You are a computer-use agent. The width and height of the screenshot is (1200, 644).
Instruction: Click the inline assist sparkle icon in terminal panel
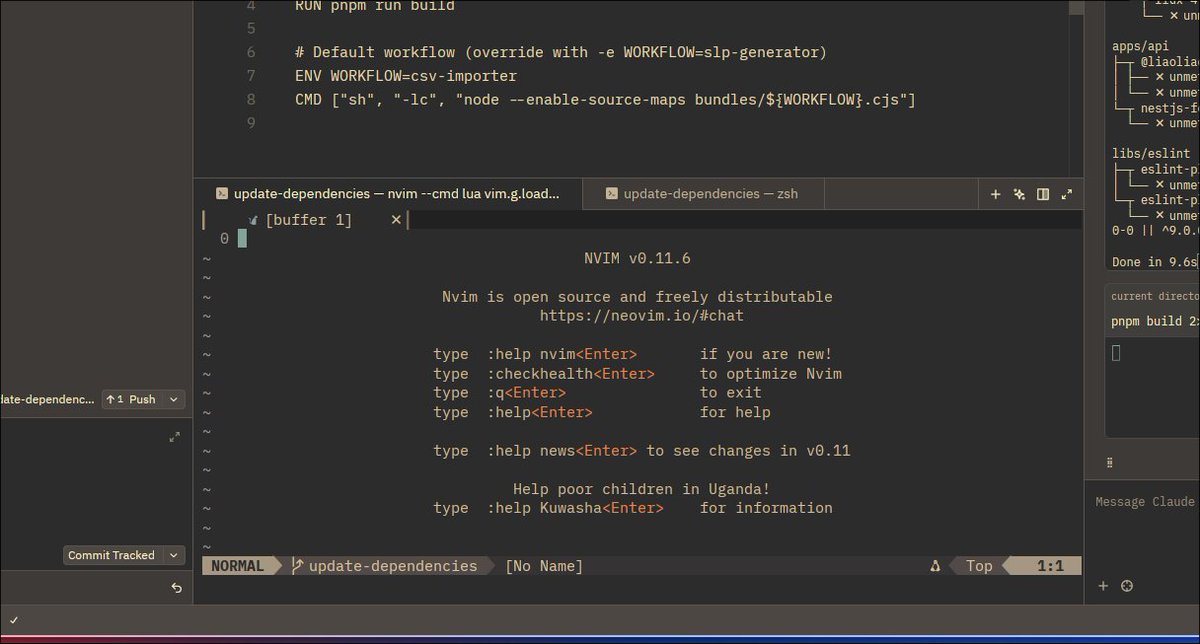click(1019, 194)
